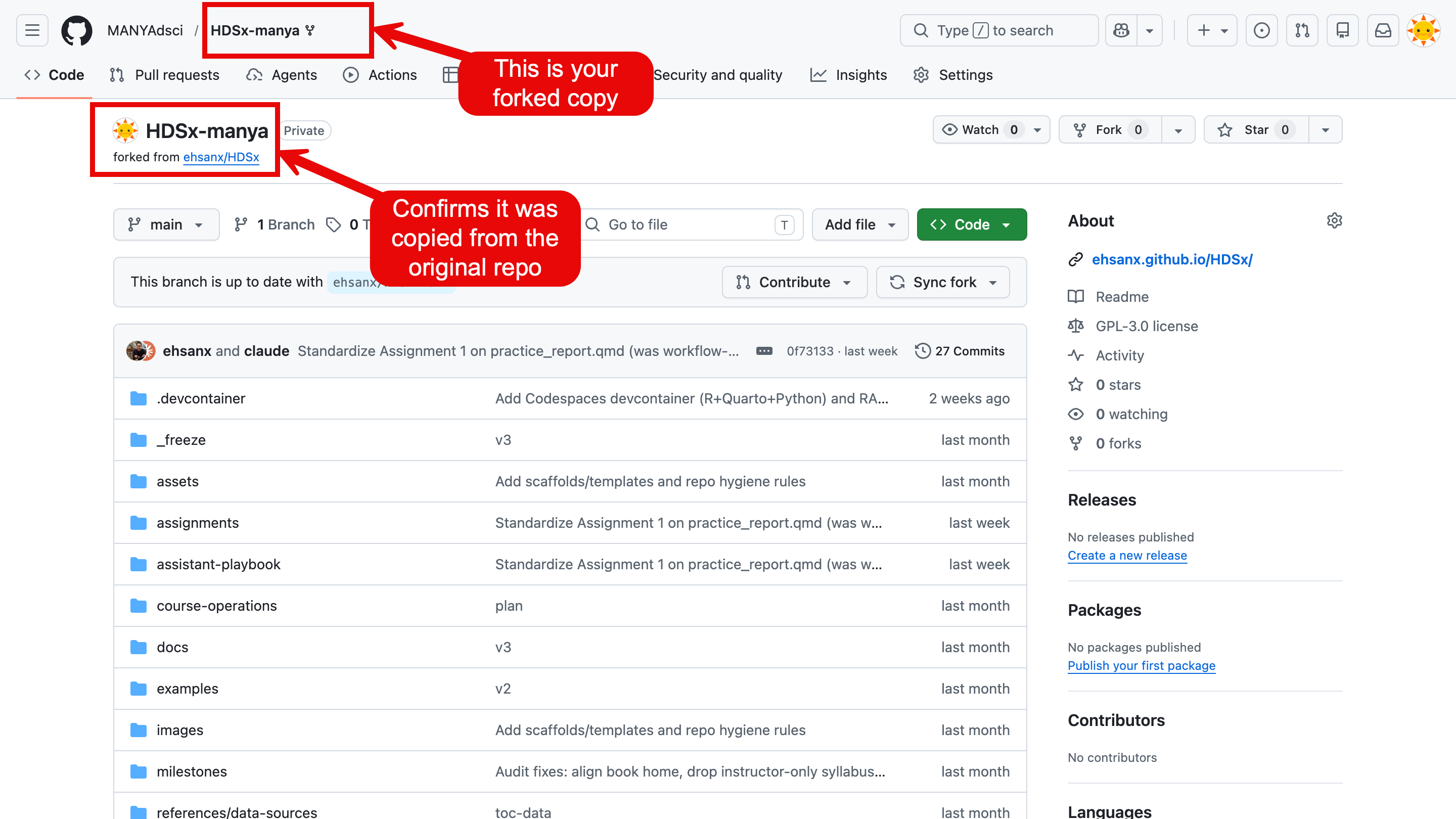1456x819 pixels.
Task: Switch to the Agents tab
Action: [x=282, y=75]
